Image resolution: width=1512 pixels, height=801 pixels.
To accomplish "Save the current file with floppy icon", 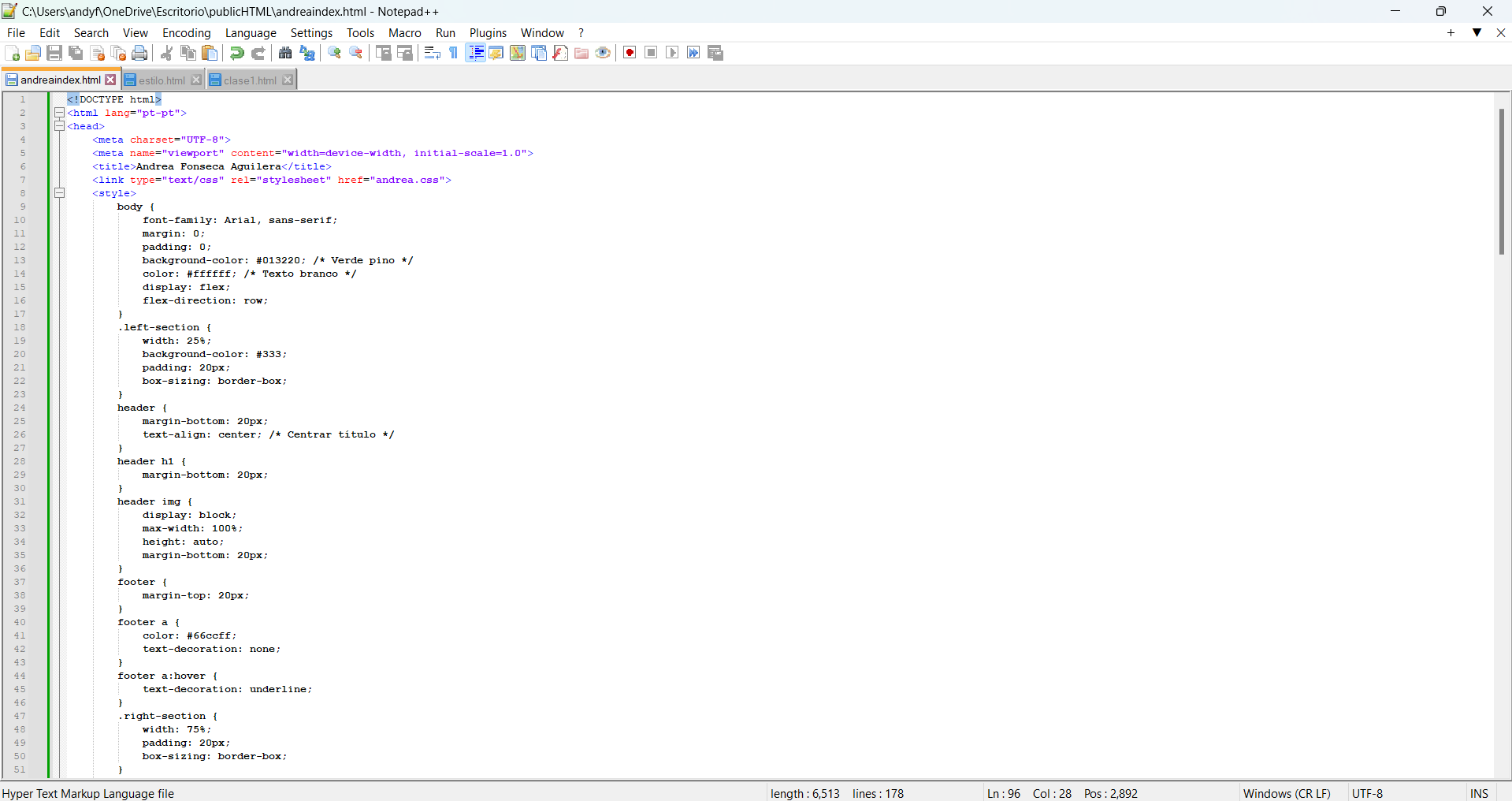I will click(54, 53).
